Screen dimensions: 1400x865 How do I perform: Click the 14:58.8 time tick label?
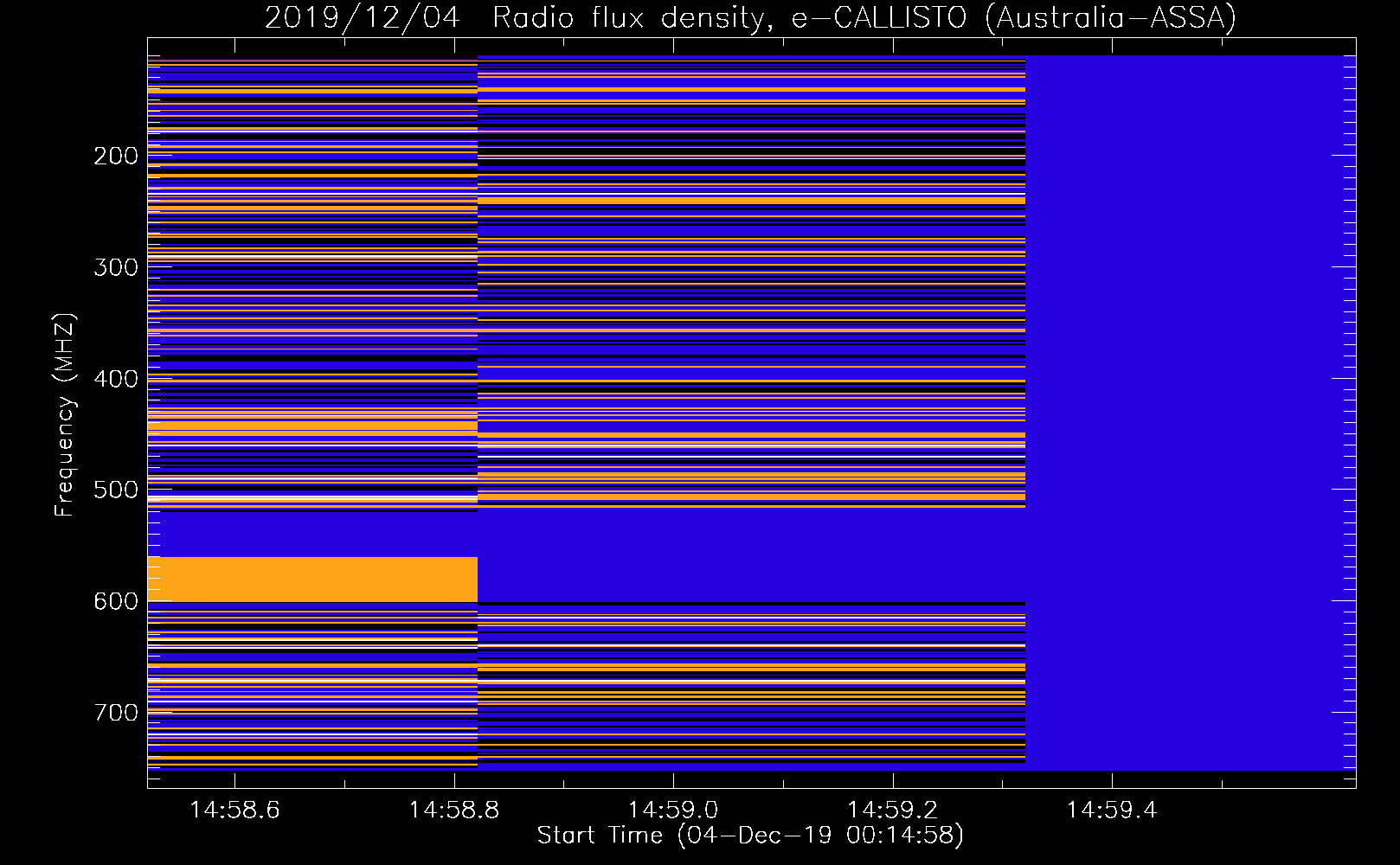453,811
